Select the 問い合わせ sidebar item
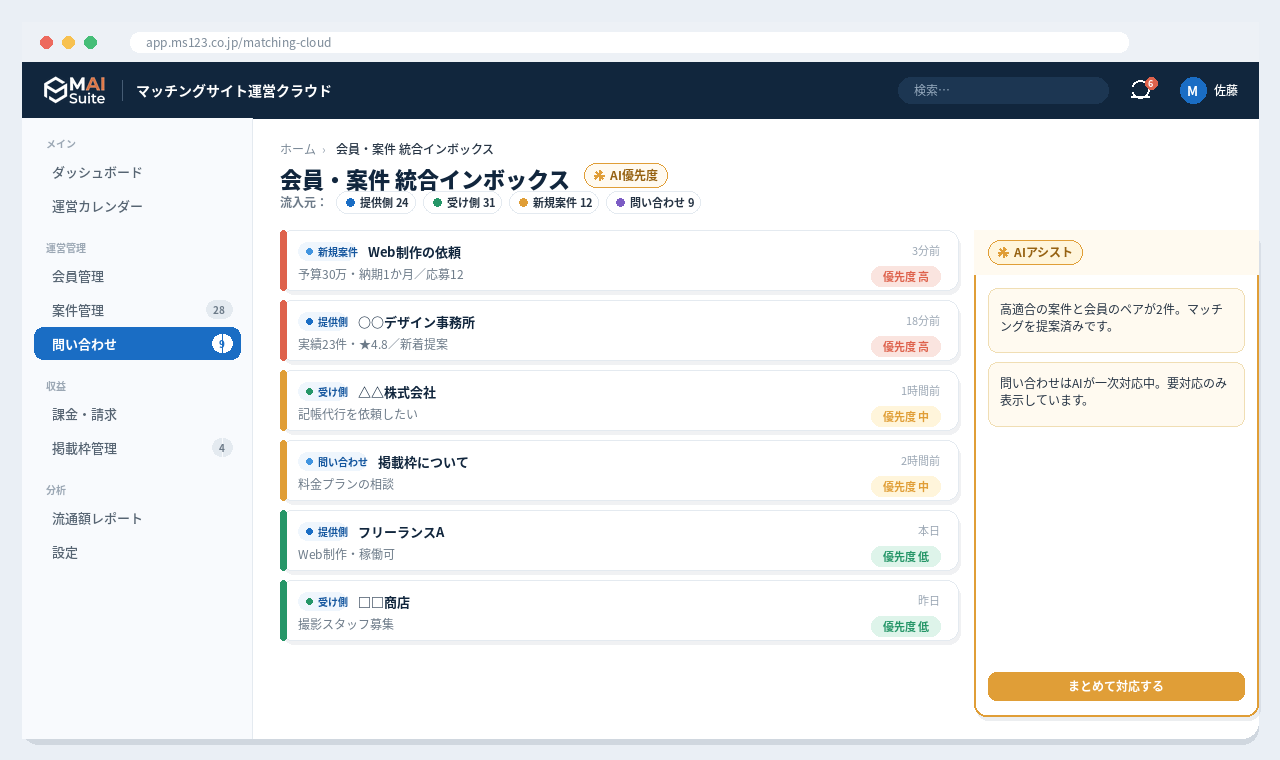This screenshot has width=1280, height=760. [x=137, y=344]
